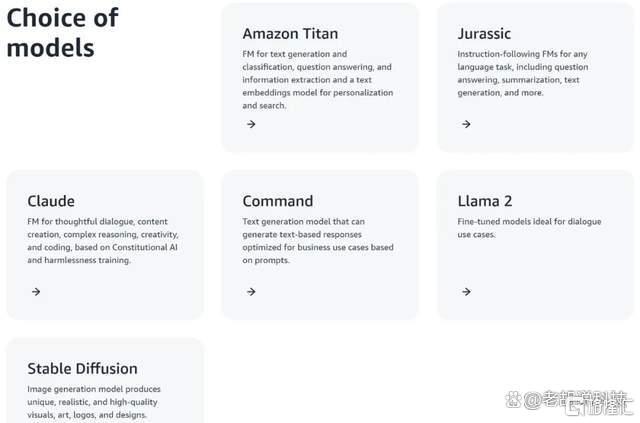Follow the arrow icon in Claude card
The image size is (640, 423).
point(36,292)
